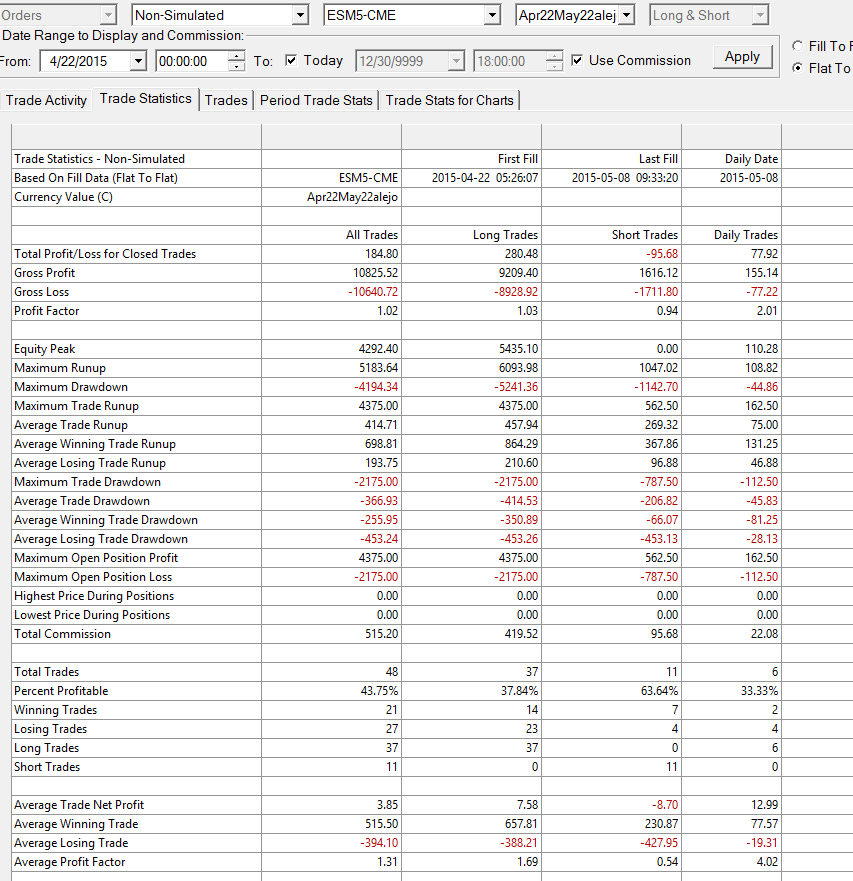Open the From date 4/22/2015 dropdown arrow

[x=138, y=61]
